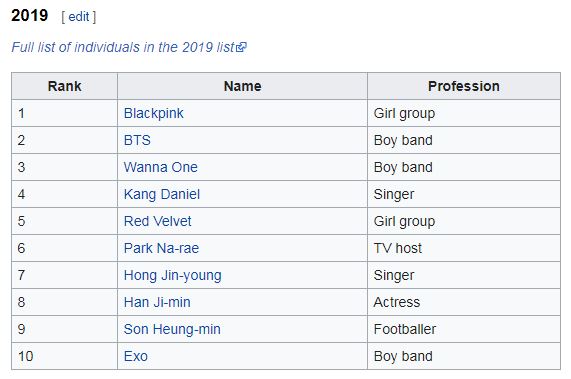
Task: Open the Exo link in row 10
Action: [135, 356]
